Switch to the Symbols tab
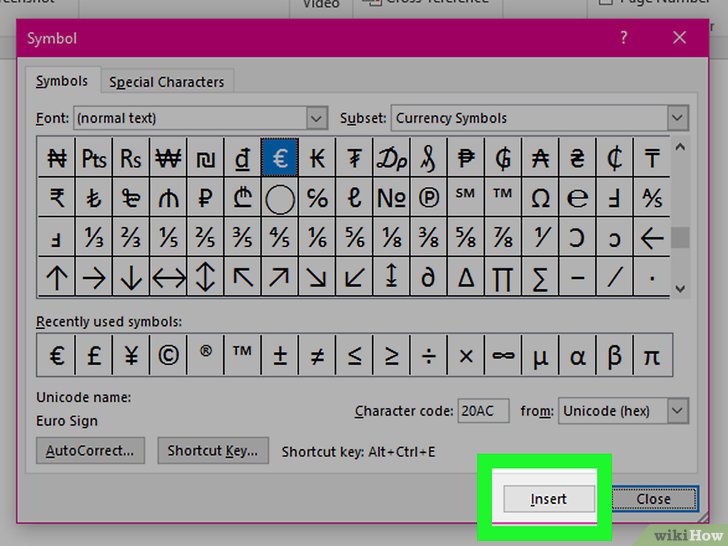This screenshot has width=728, height=546. tap(62, 81)
